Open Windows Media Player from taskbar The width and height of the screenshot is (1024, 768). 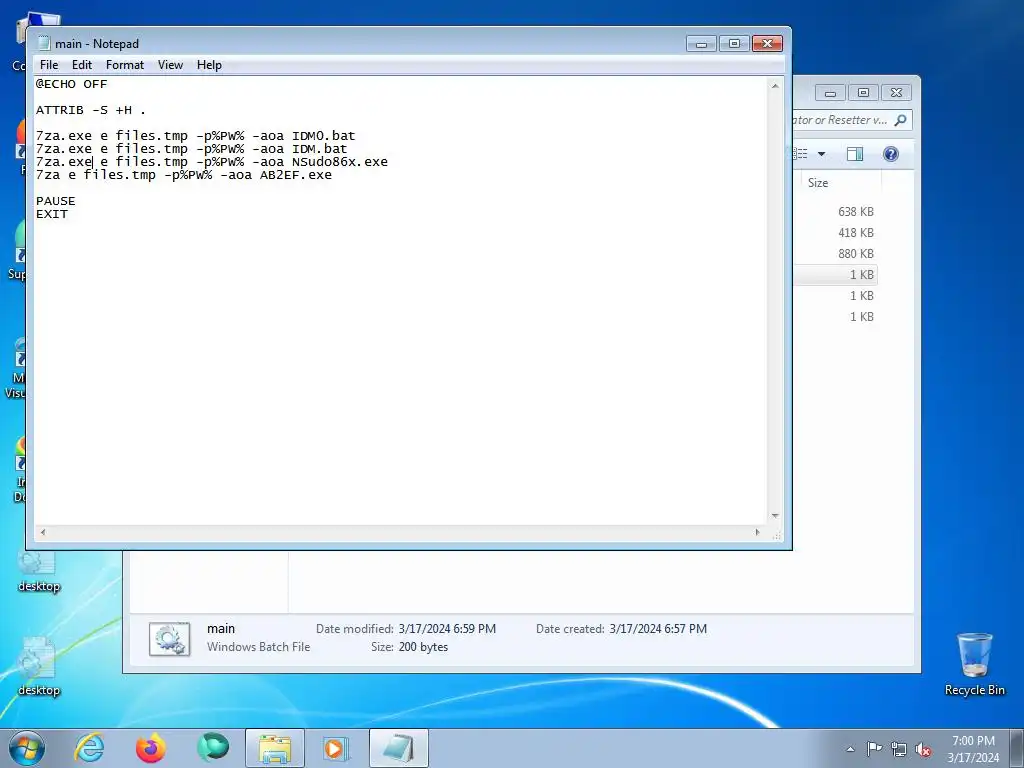[336, 748]
